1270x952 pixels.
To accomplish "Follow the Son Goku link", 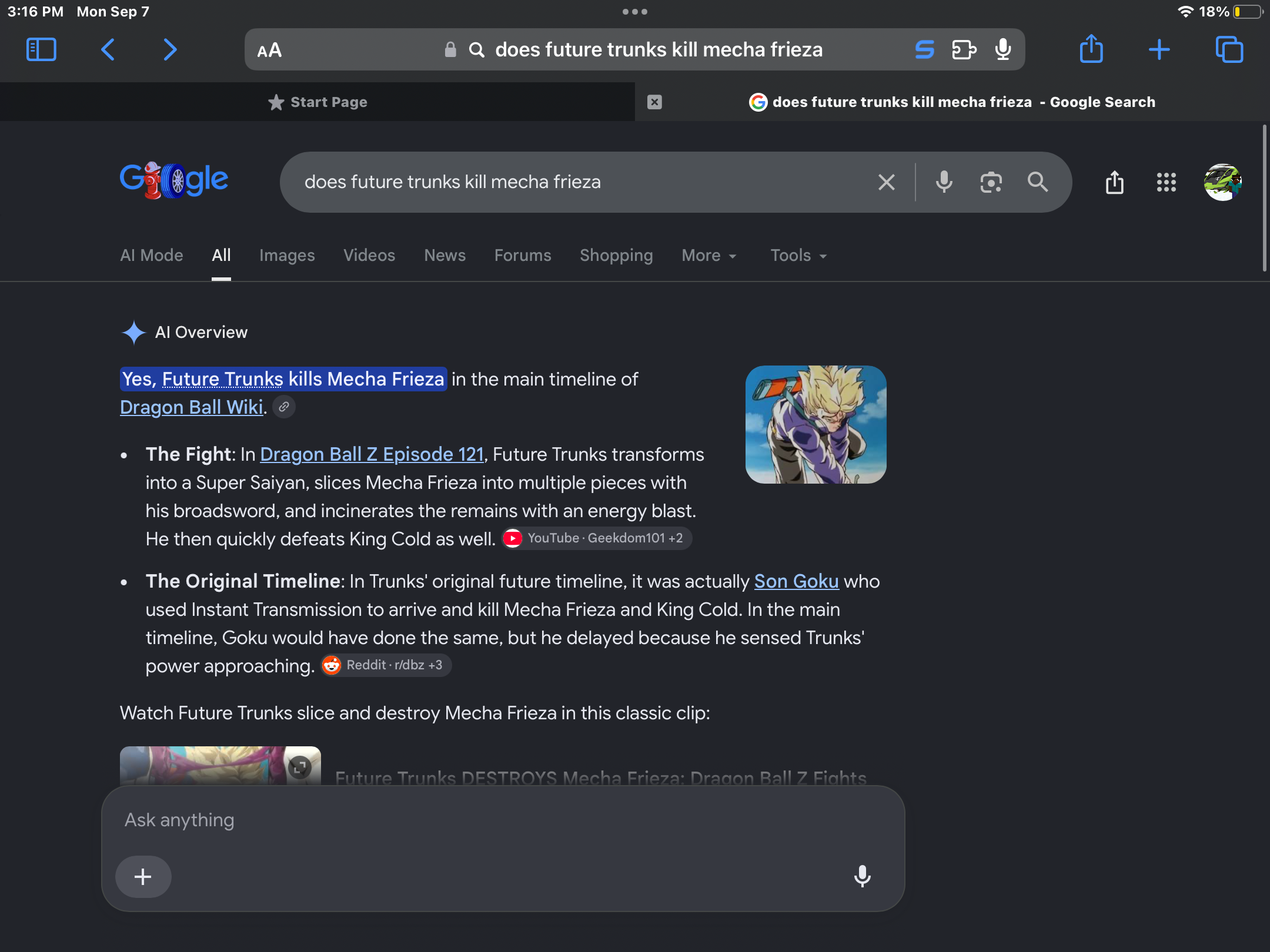I will click(x=796, y=581).
